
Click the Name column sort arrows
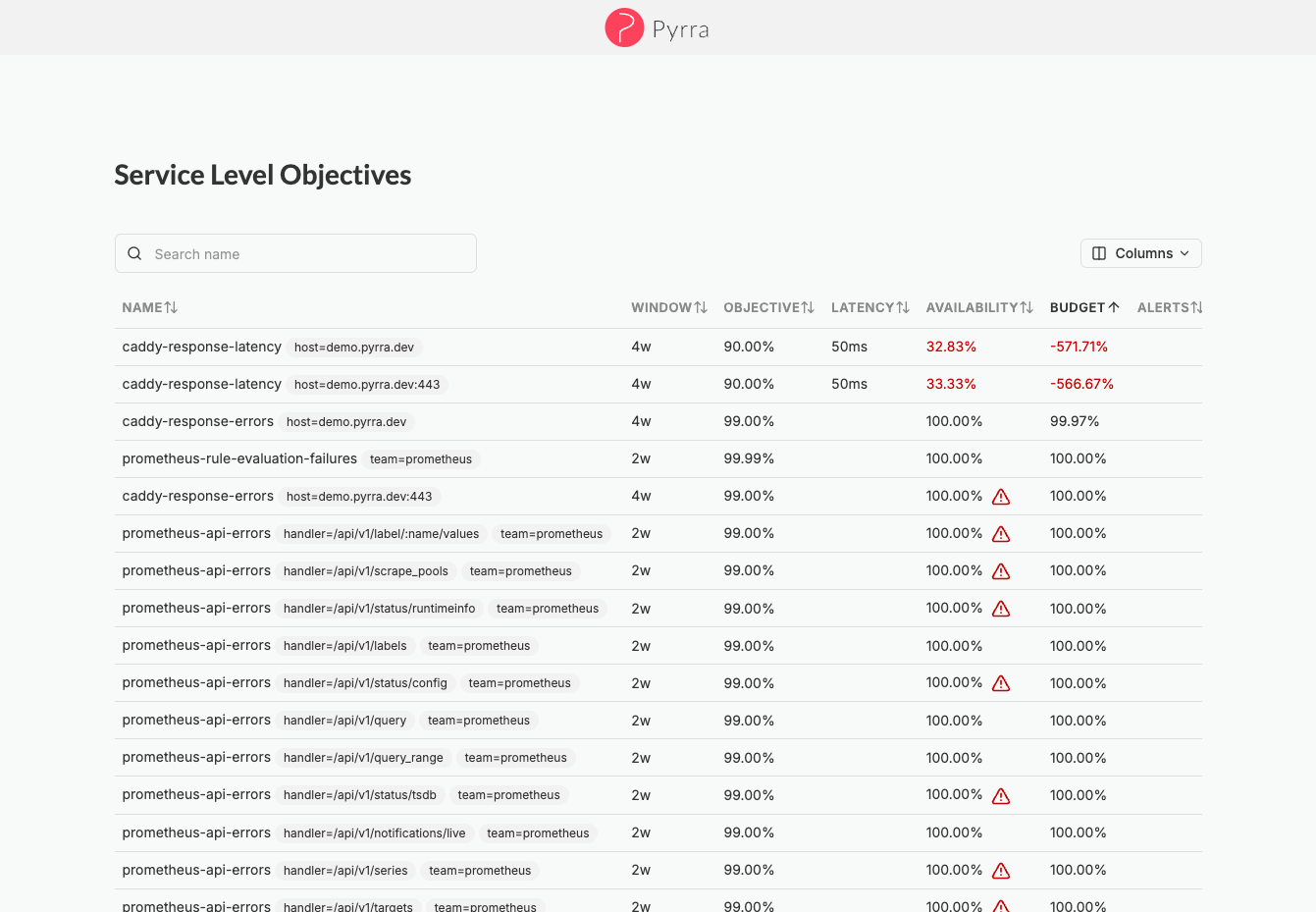[x=171, y=307]
